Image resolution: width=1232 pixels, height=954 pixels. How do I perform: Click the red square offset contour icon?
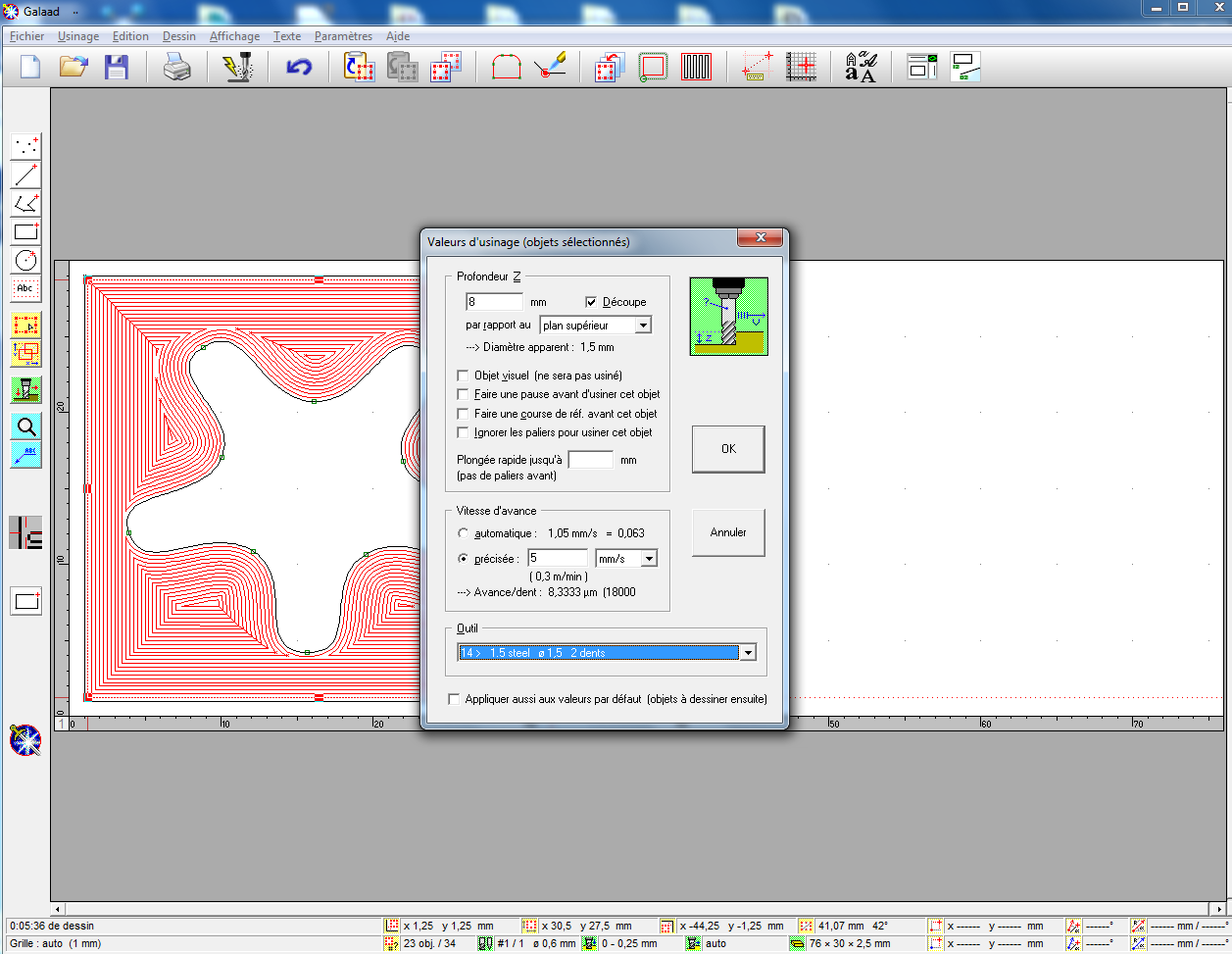(653, 67)
